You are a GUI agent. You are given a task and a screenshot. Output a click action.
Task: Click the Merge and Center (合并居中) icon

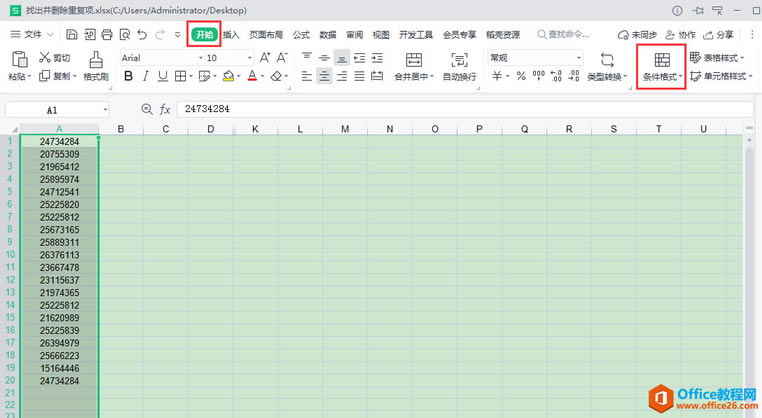[x=414, y=60]
